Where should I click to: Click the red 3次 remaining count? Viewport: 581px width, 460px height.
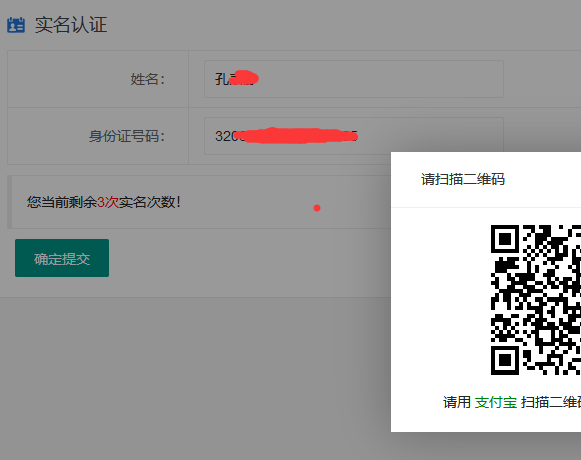(108, 202)
